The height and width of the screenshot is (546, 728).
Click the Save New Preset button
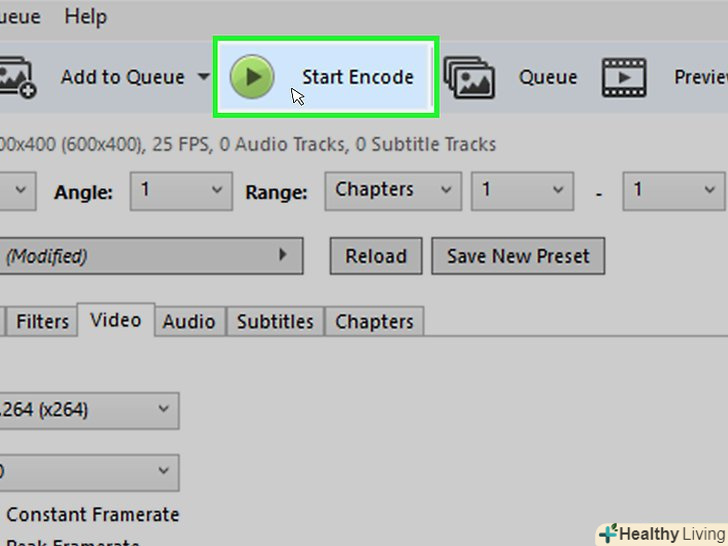tap(518, 256)
